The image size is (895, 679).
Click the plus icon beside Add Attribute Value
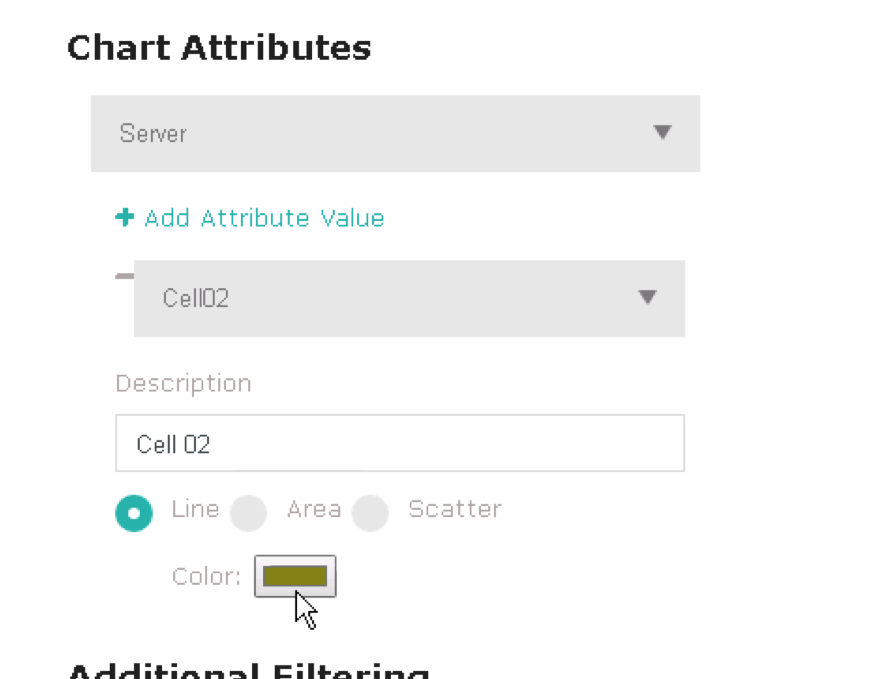[124, 217]
